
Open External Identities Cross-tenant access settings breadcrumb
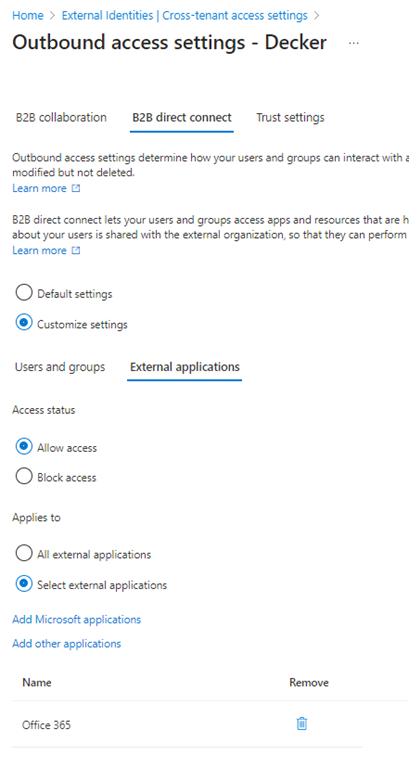185,15
